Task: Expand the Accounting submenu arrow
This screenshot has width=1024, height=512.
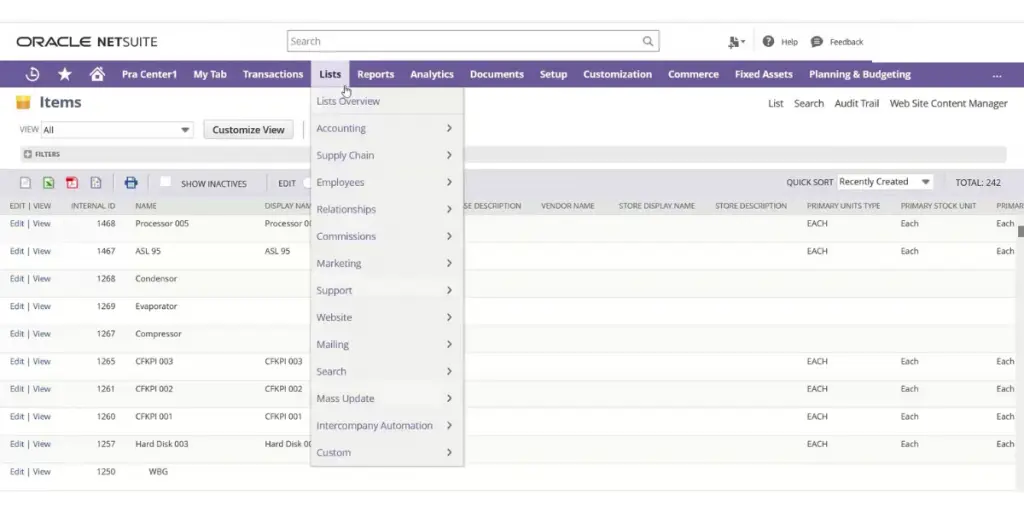Action: tap(449, 128)
